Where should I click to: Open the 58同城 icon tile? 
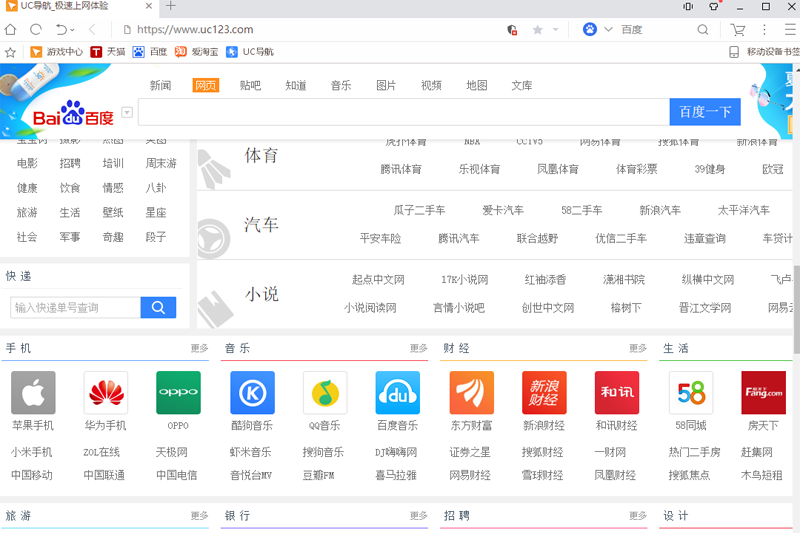click(x=691, y=393)
